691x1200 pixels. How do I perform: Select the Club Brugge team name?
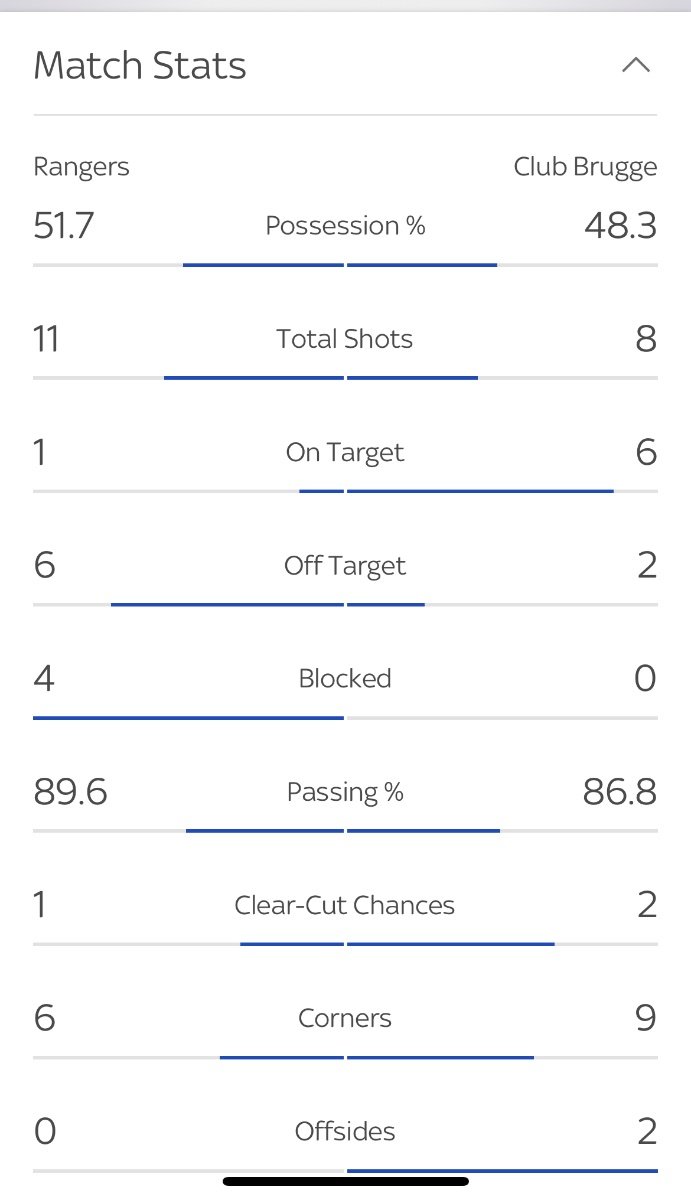[585, 166]
